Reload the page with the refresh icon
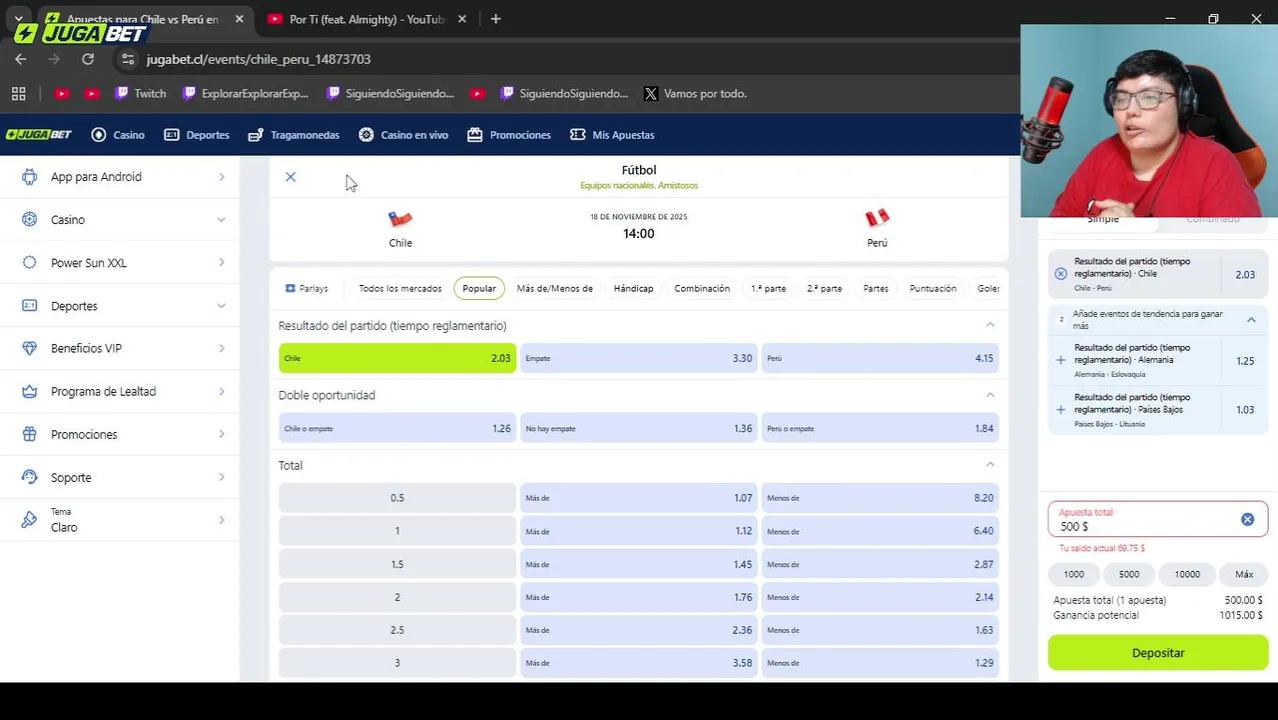This screenshot has width=1278, height=720. click(x=88, y=59)
